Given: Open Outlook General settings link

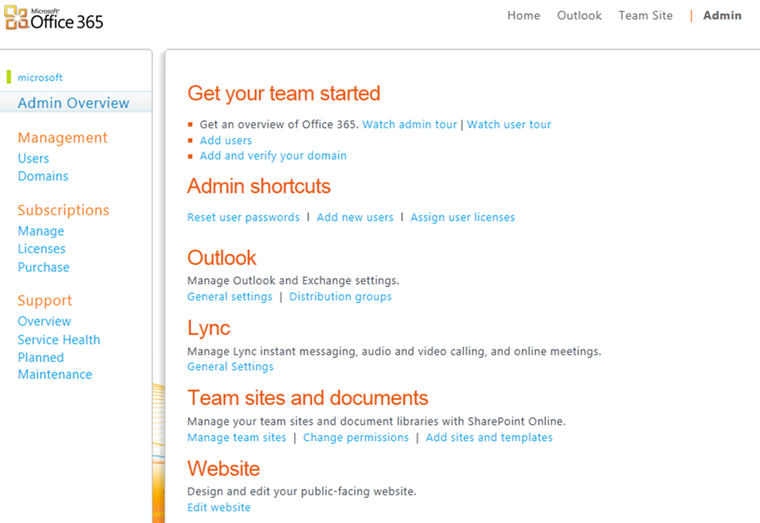Looking at the screenshot, I should coord(230,297).
